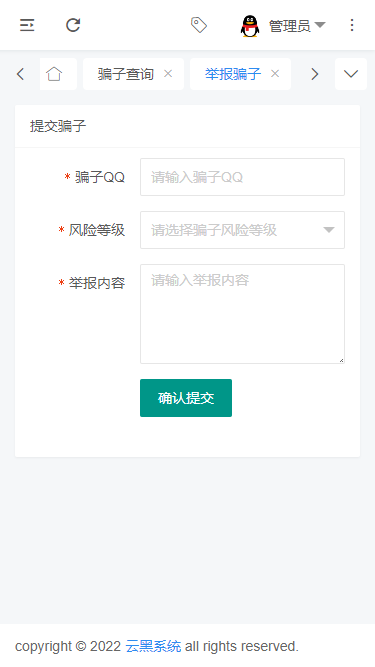Switch to the 骗子查询 tab
Screen dimensions: 375x667
pos(125,74)
